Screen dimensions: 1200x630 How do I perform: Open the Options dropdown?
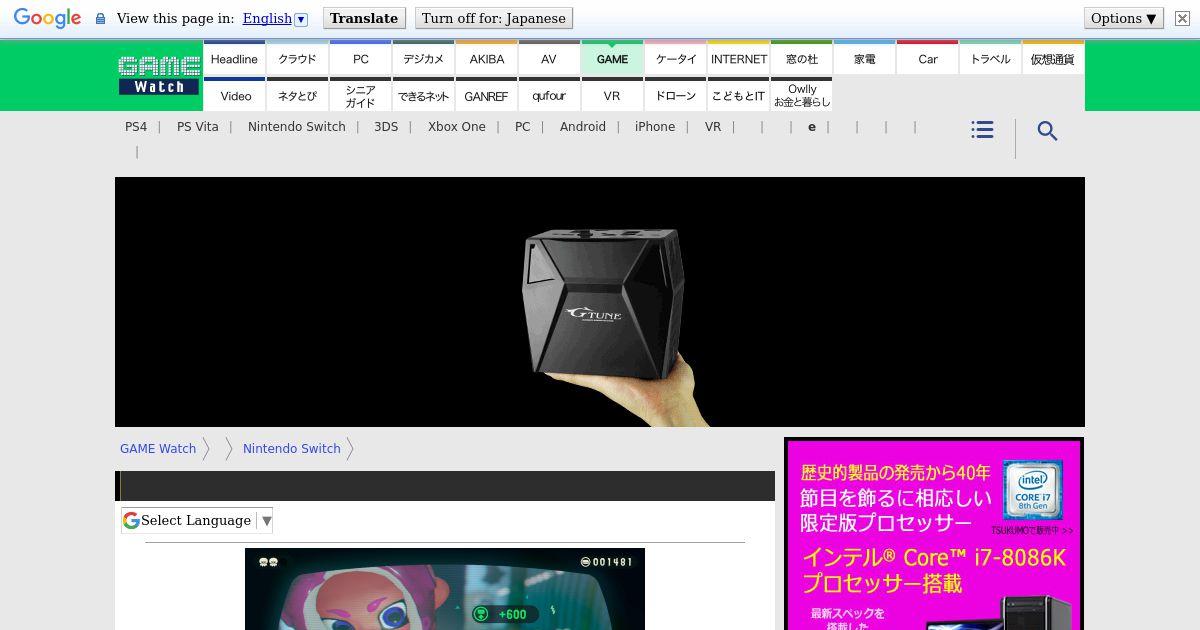(1124, 18)
